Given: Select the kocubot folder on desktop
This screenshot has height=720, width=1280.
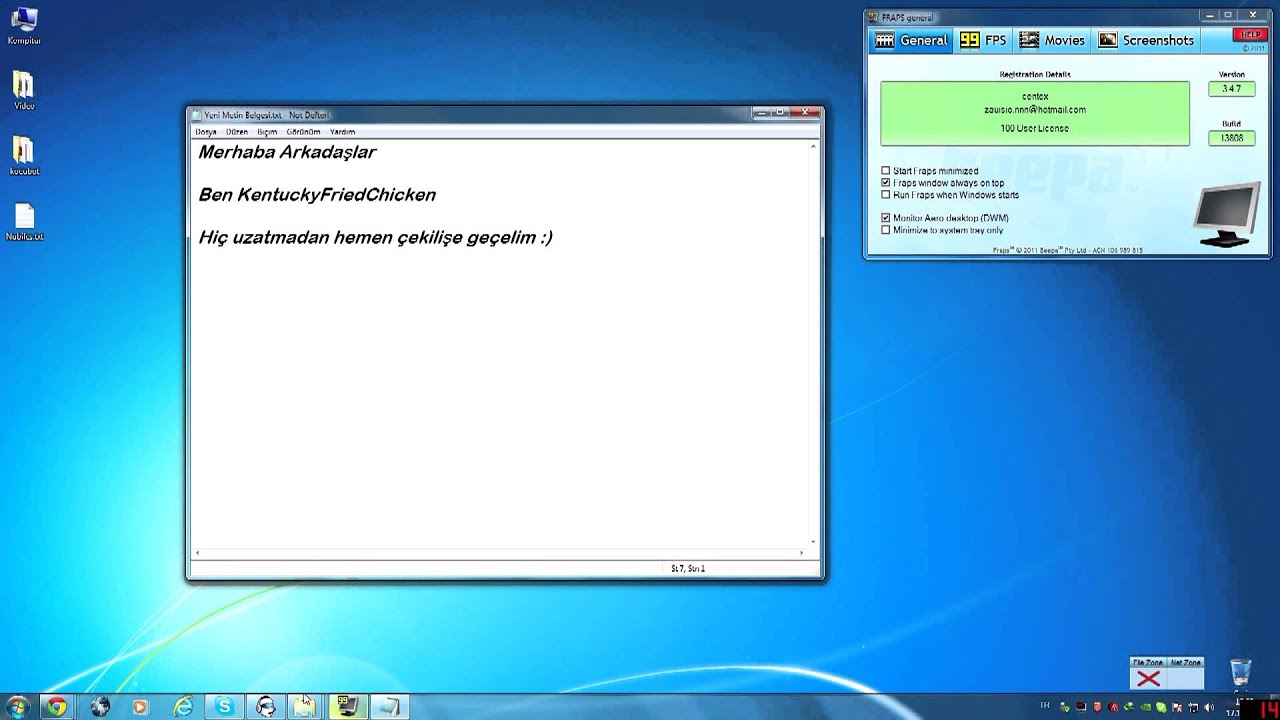Looking at the screenshot, I should (24, 156).
